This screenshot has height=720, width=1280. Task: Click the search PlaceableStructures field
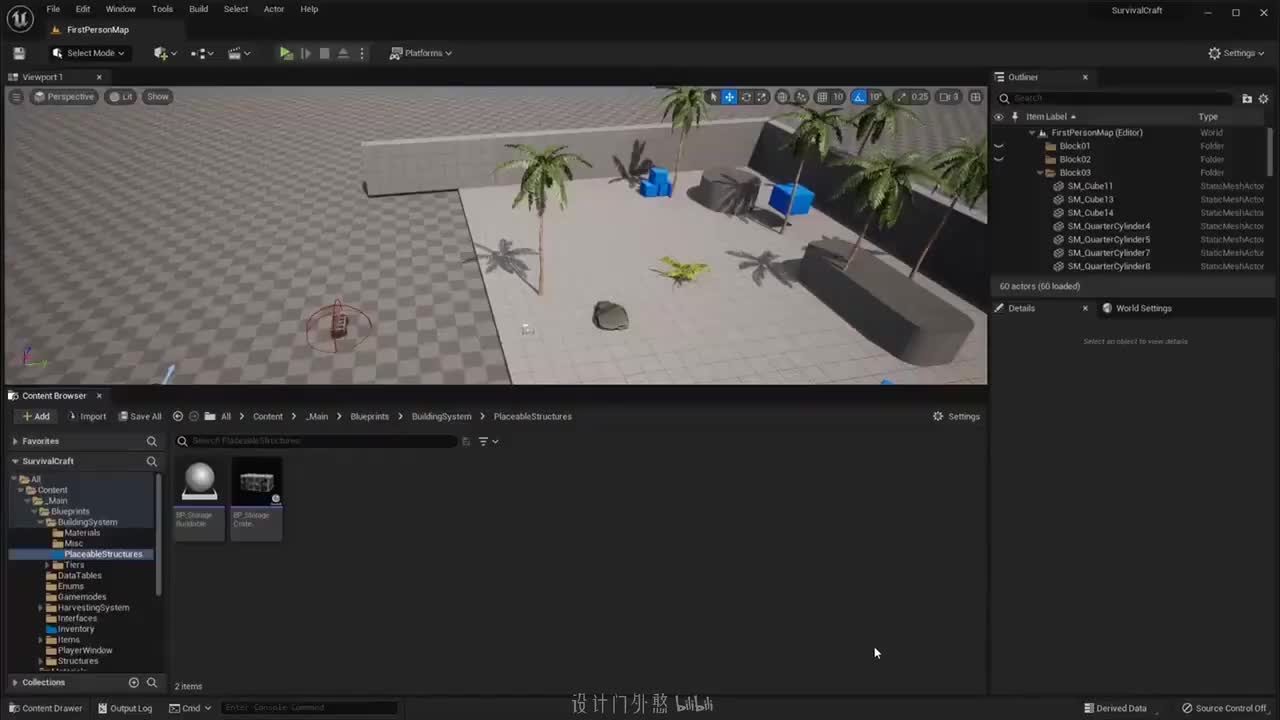point(316,441)
